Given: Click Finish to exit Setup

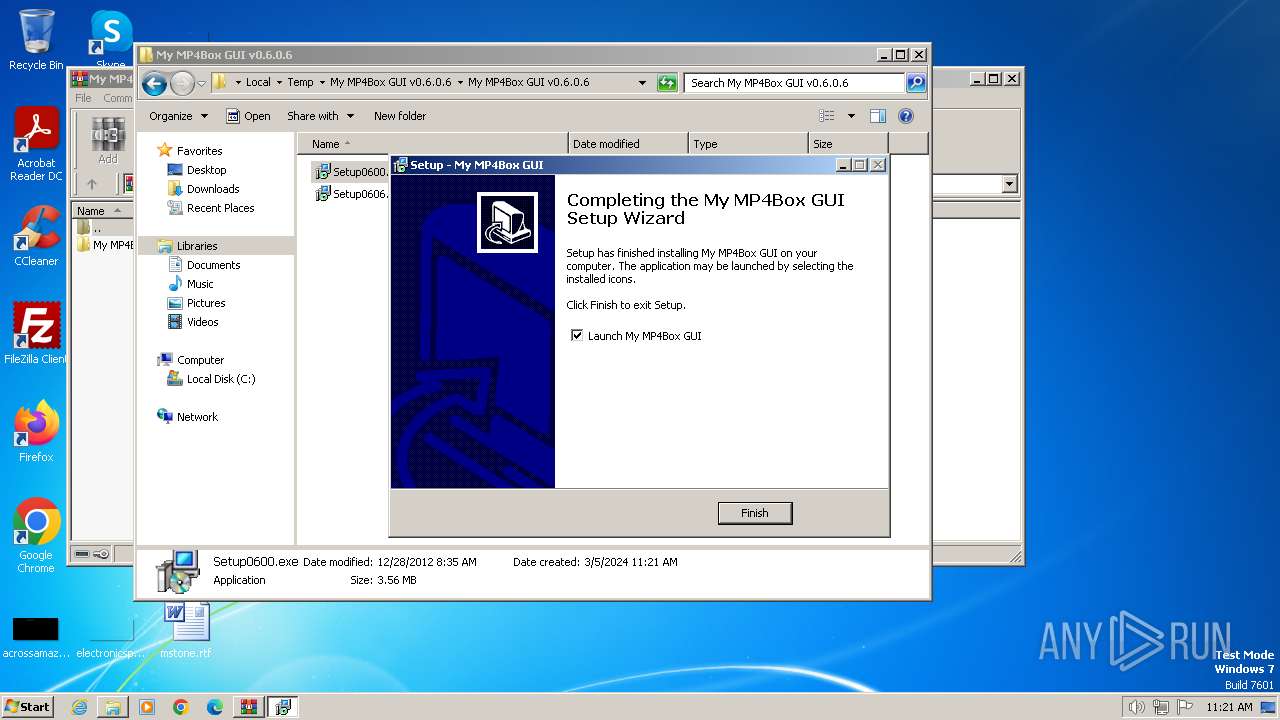Looking at the screenshot, I should coord(755,513).
